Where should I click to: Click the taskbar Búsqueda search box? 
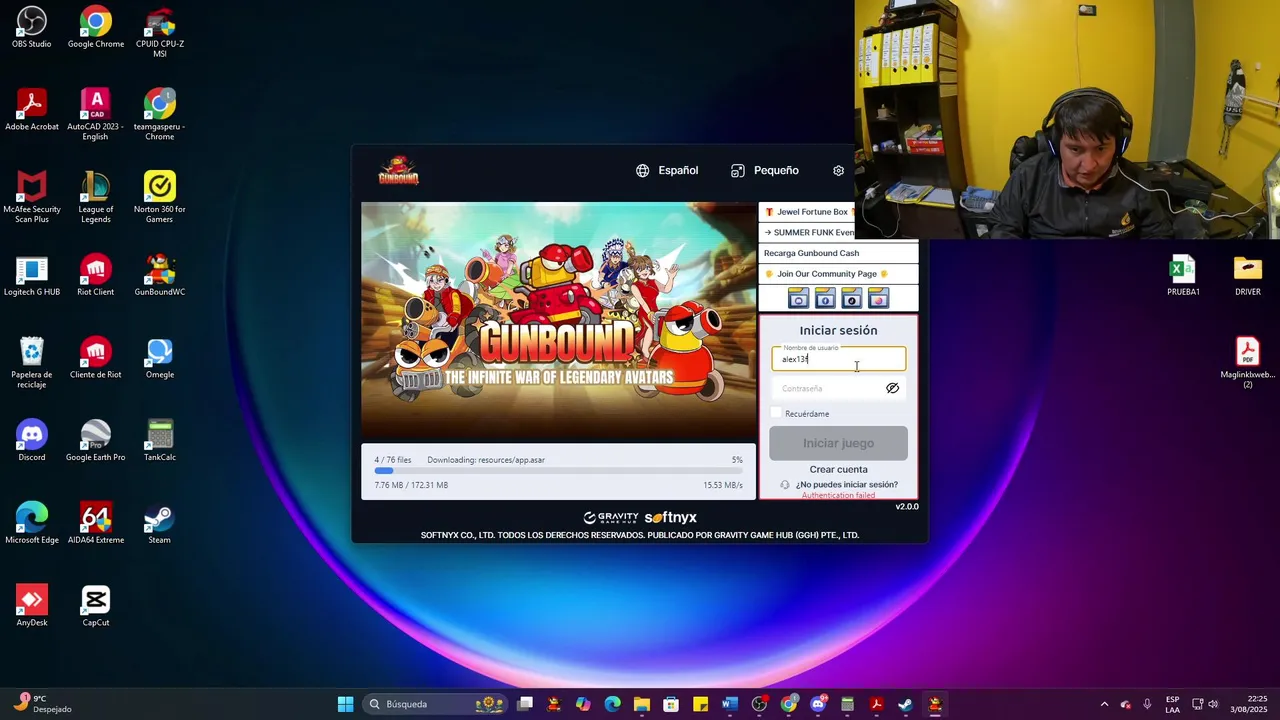click(435, 704)
